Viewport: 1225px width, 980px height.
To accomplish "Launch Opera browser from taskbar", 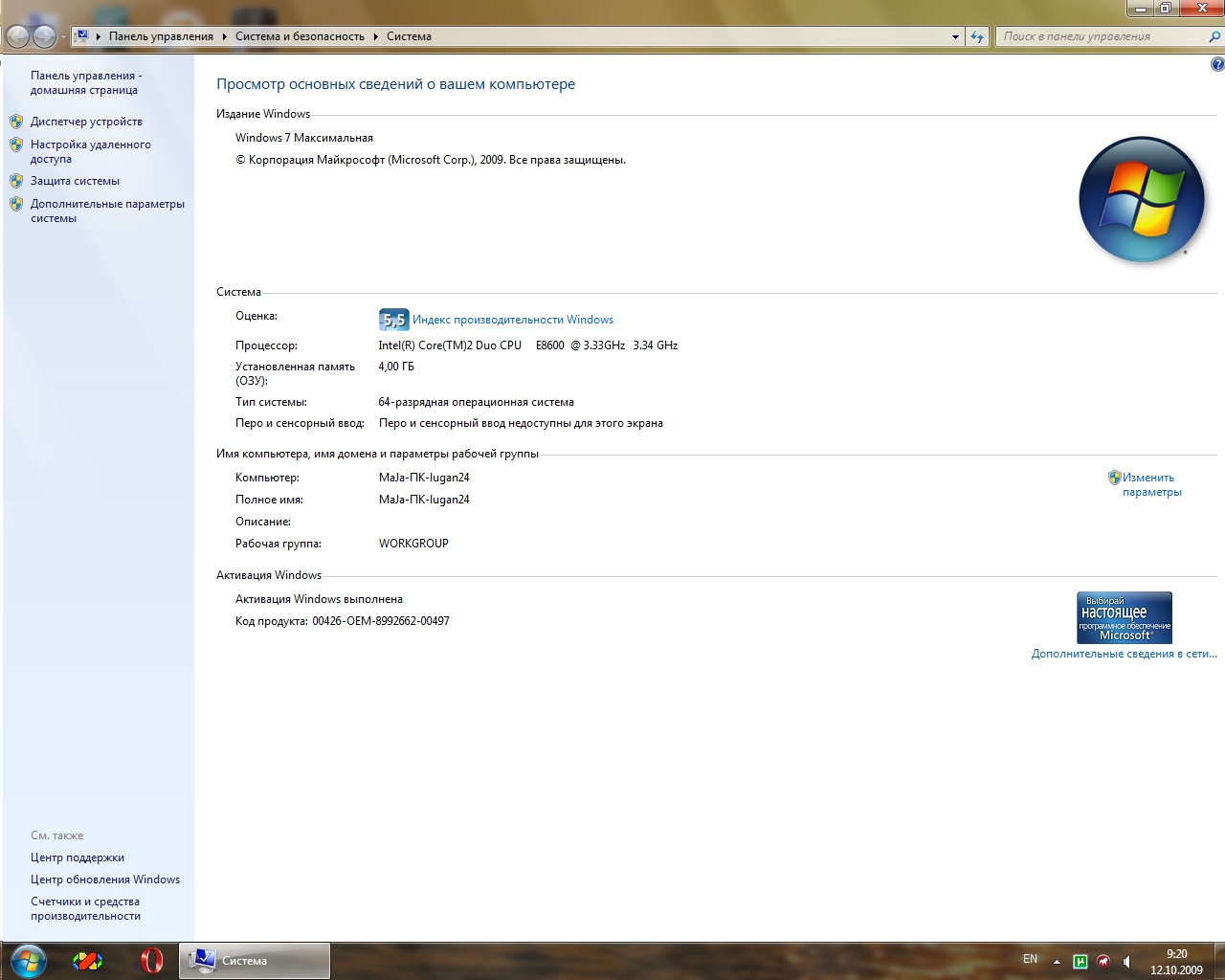I will pos(151,961).
